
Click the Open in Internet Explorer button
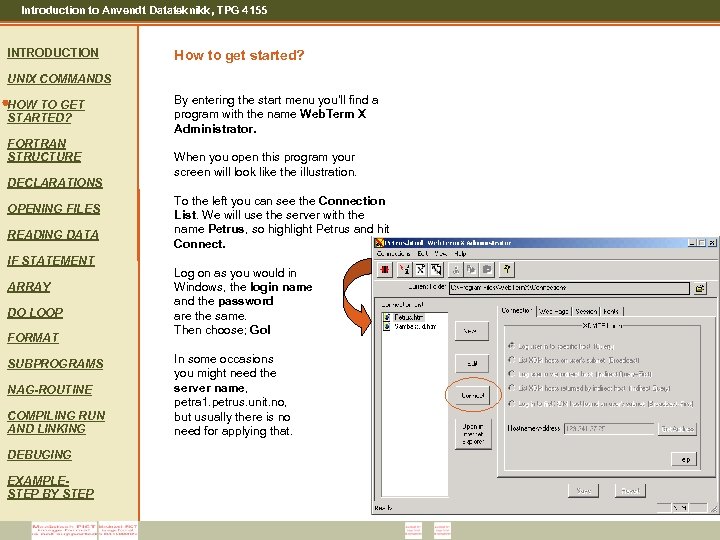pyautogui.click(x=473, y=434)
